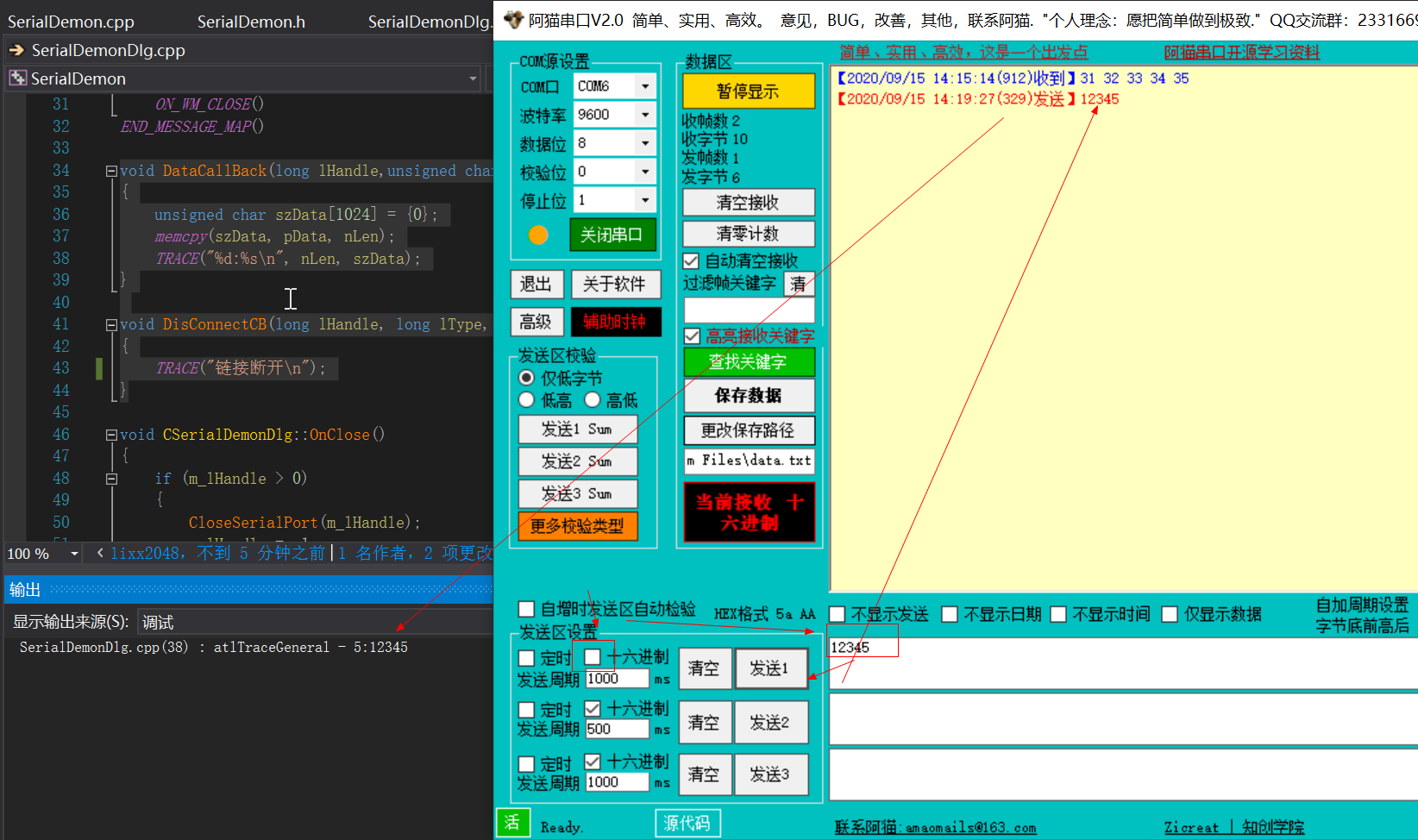Click the SerialDemon project icon in the editor navigation bar
Image resolution: width=1418 pixels, height=840 pixels.
tap(17, 78)
